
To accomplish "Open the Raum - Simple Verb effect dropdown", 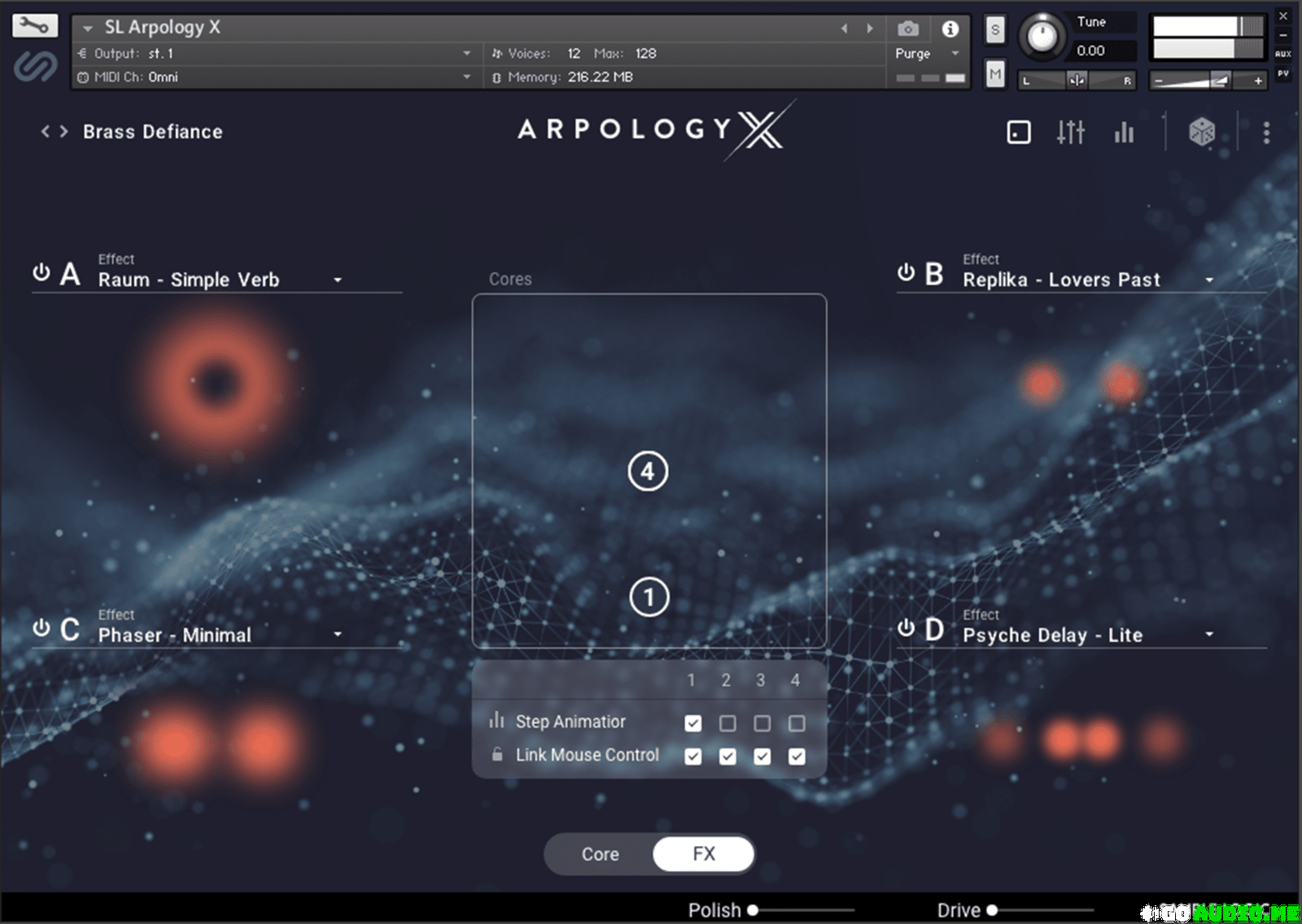I will click(221, 280).
